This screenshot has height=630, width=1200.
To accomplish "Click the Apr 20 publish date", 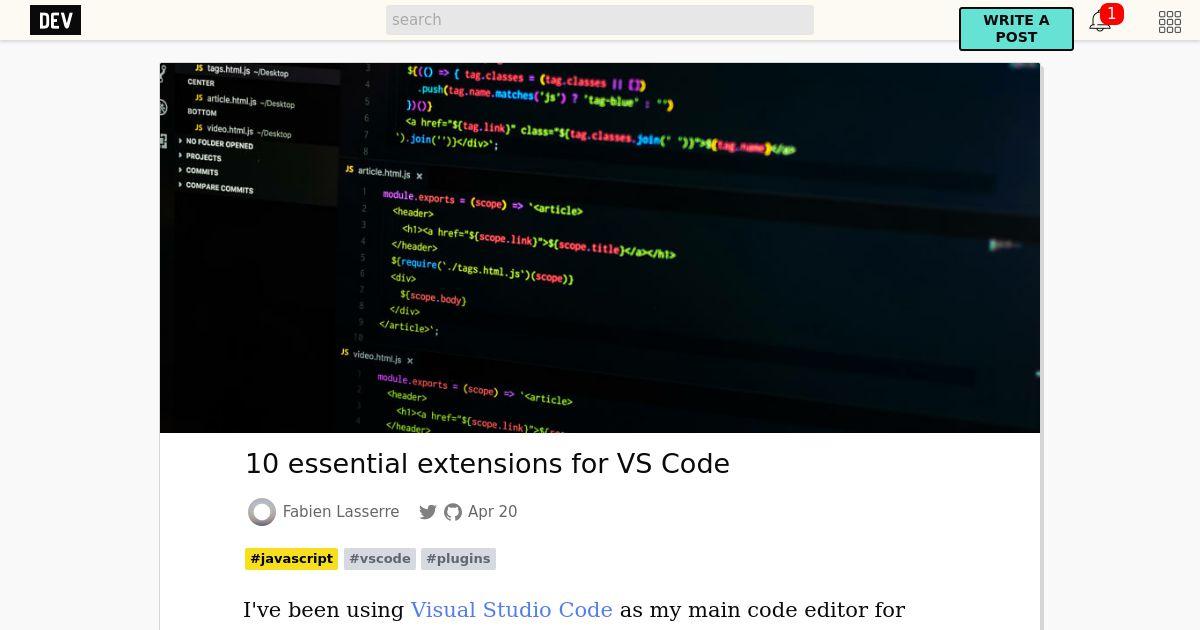I will coord(493,512).
